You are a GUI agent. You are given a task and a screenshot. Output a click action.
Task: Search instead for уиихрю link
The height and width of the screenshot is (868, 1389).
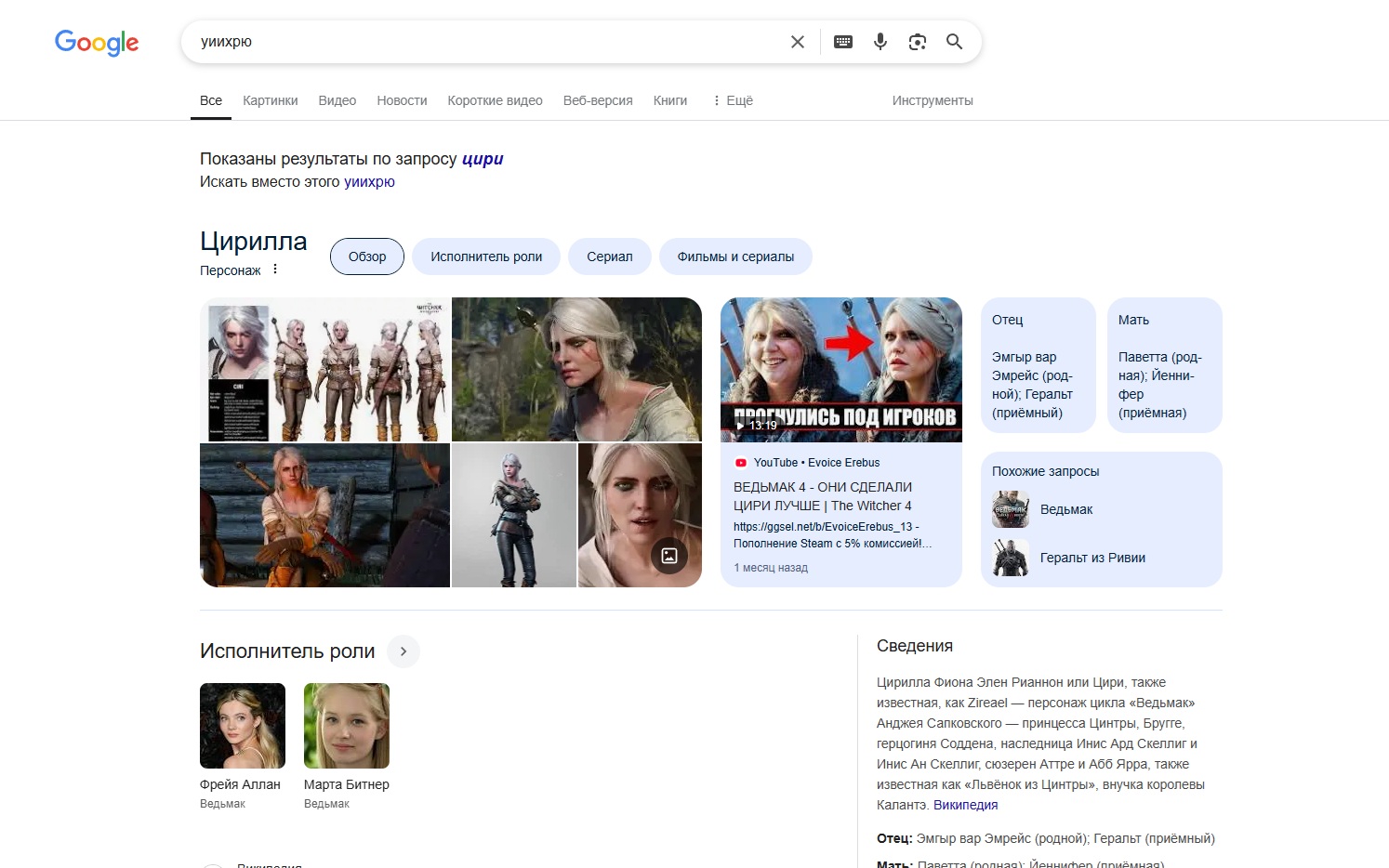click(x=369, y=182)
